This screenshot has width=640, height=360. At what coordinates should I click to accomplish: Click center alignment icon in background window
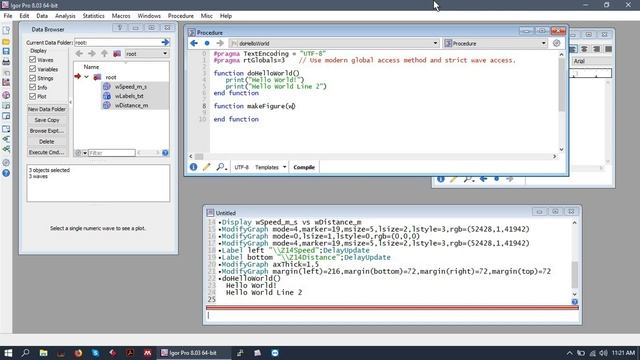tap(584, 49)
